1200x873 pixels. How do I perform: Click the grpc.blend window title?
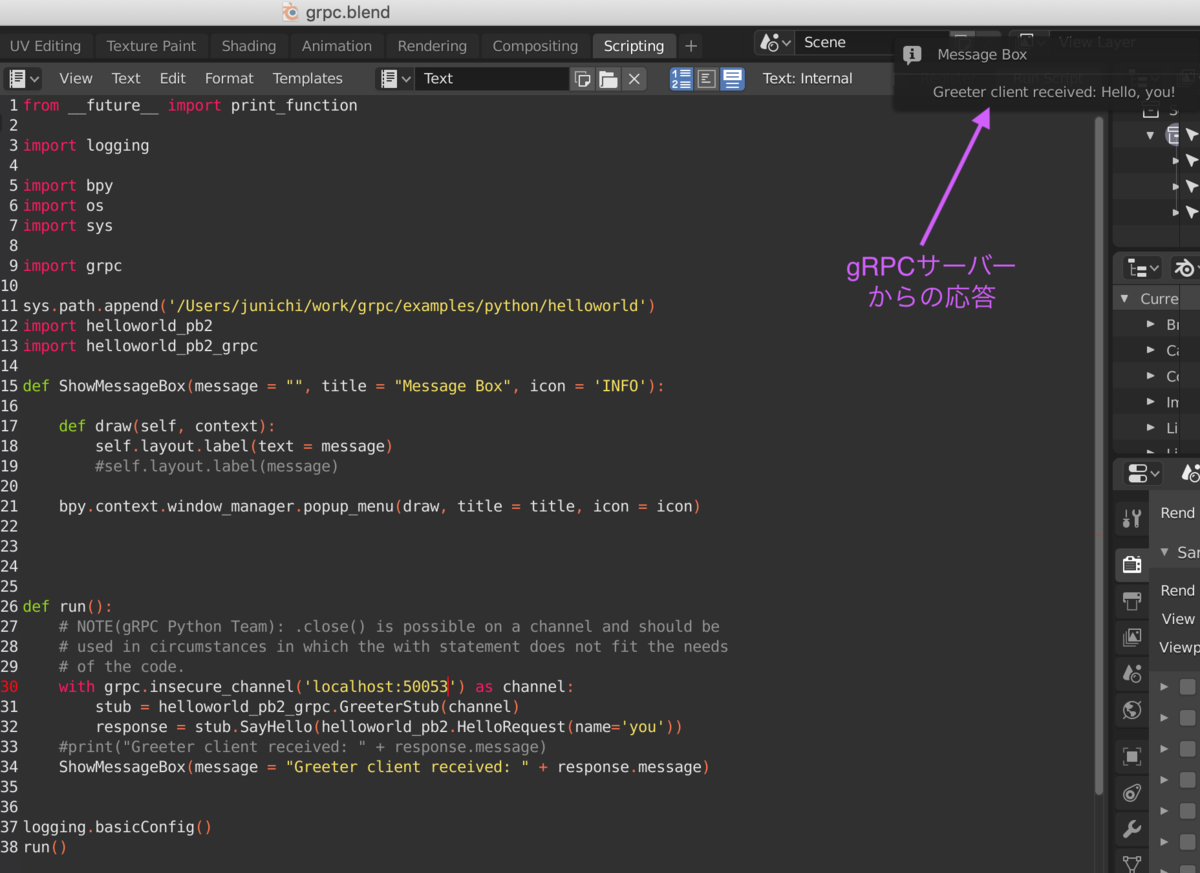[347, 13]
